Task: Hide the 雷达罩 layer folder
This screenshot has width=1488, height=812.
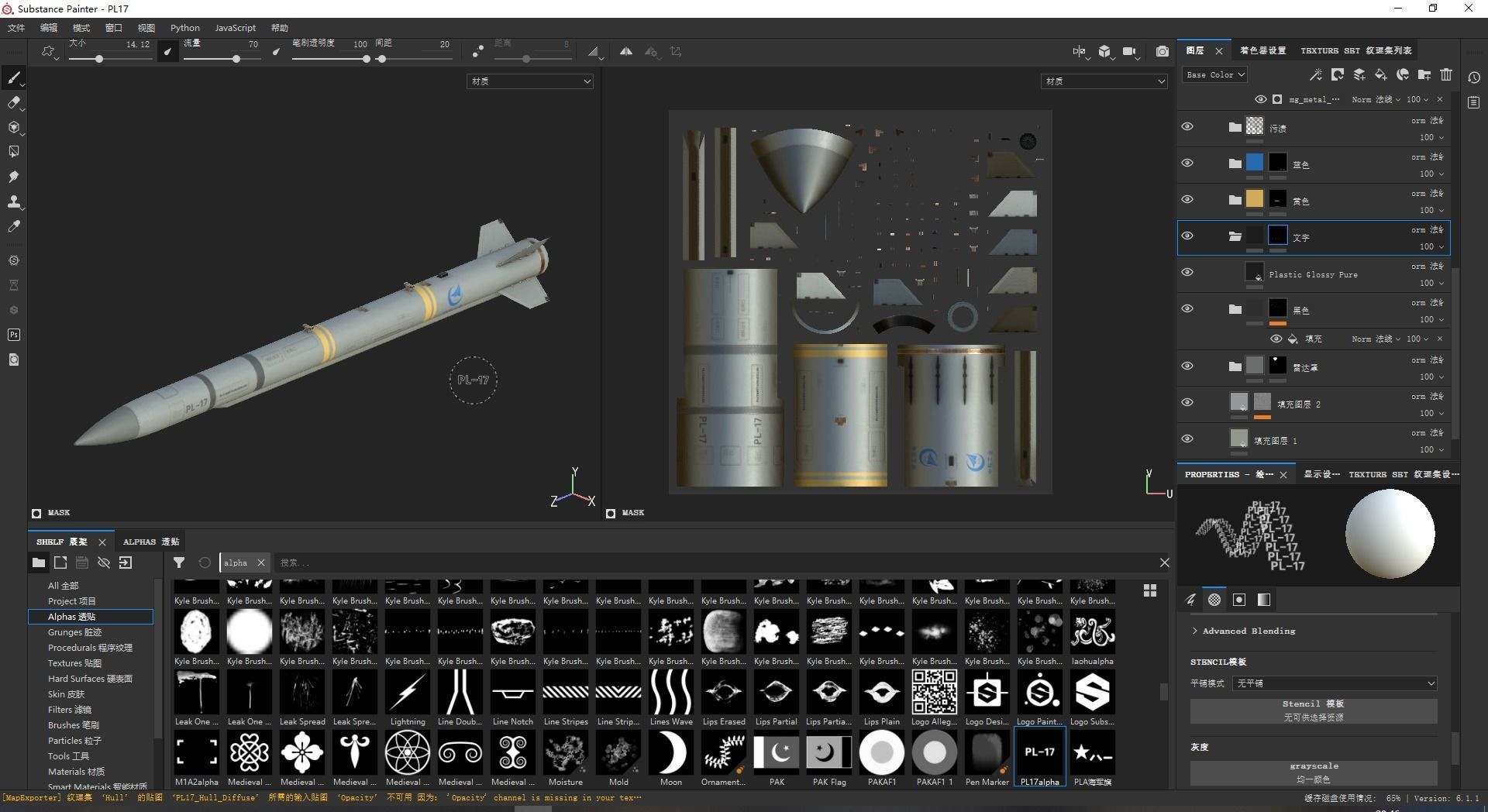Action: coord(1187,366)
